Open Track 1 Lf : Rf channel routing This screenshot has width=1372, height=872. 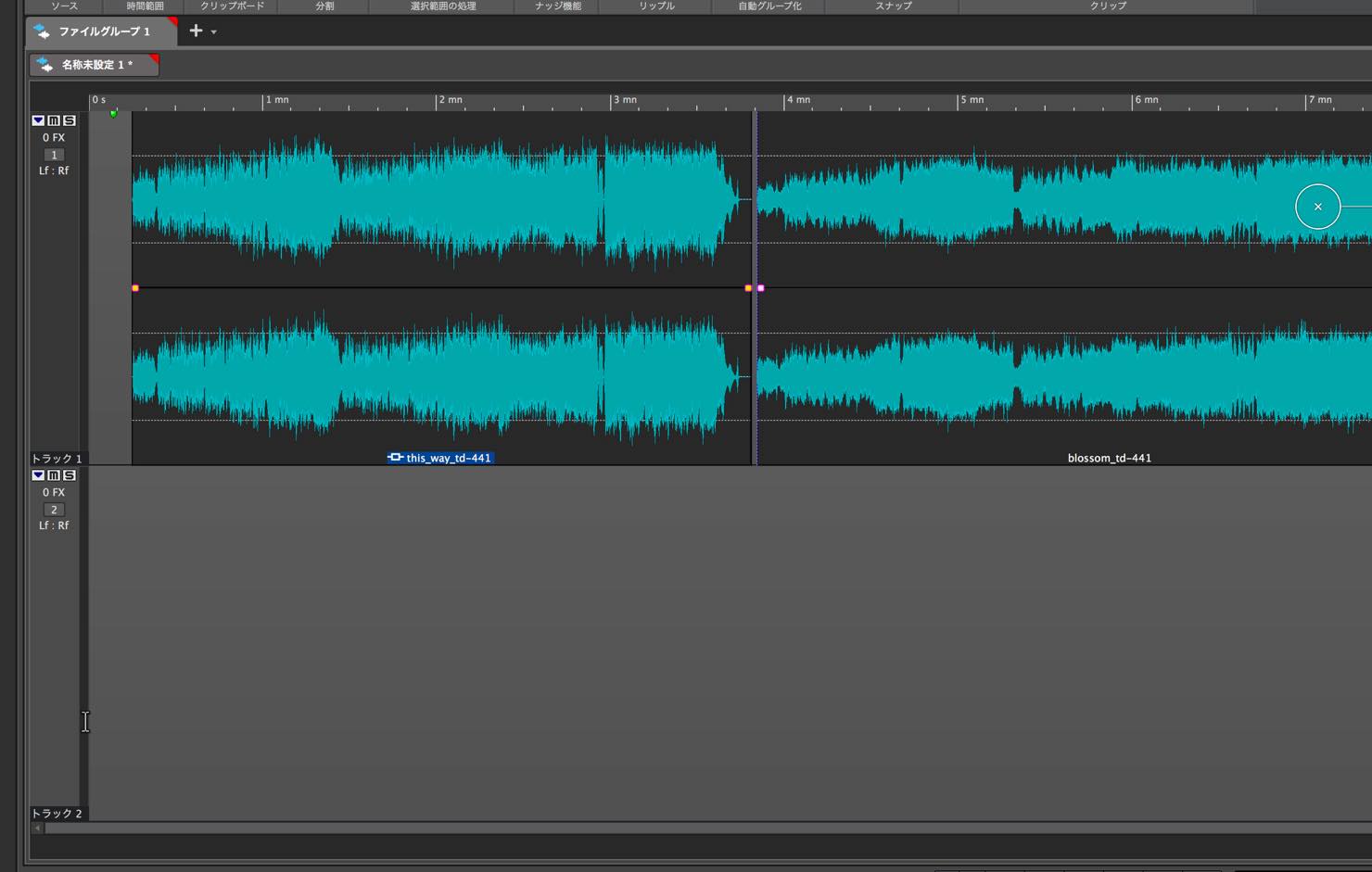54,171
